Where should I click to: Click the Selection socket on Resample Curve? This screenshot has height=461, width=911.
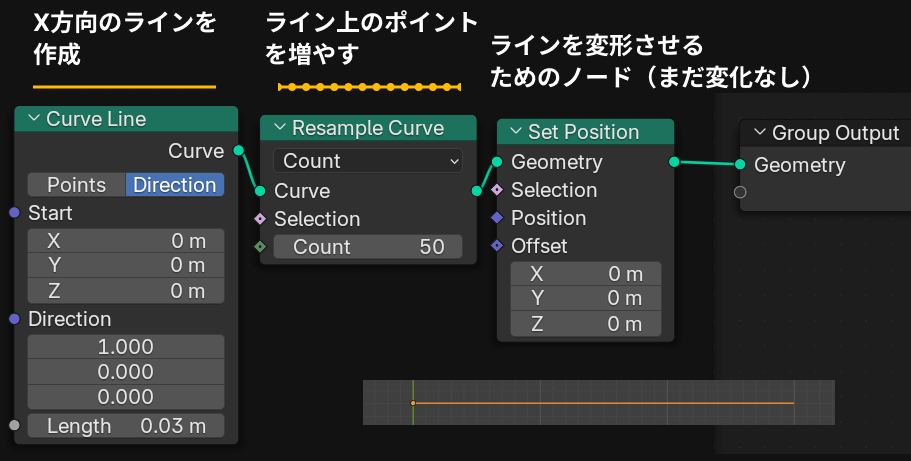[x=260, y=219]
